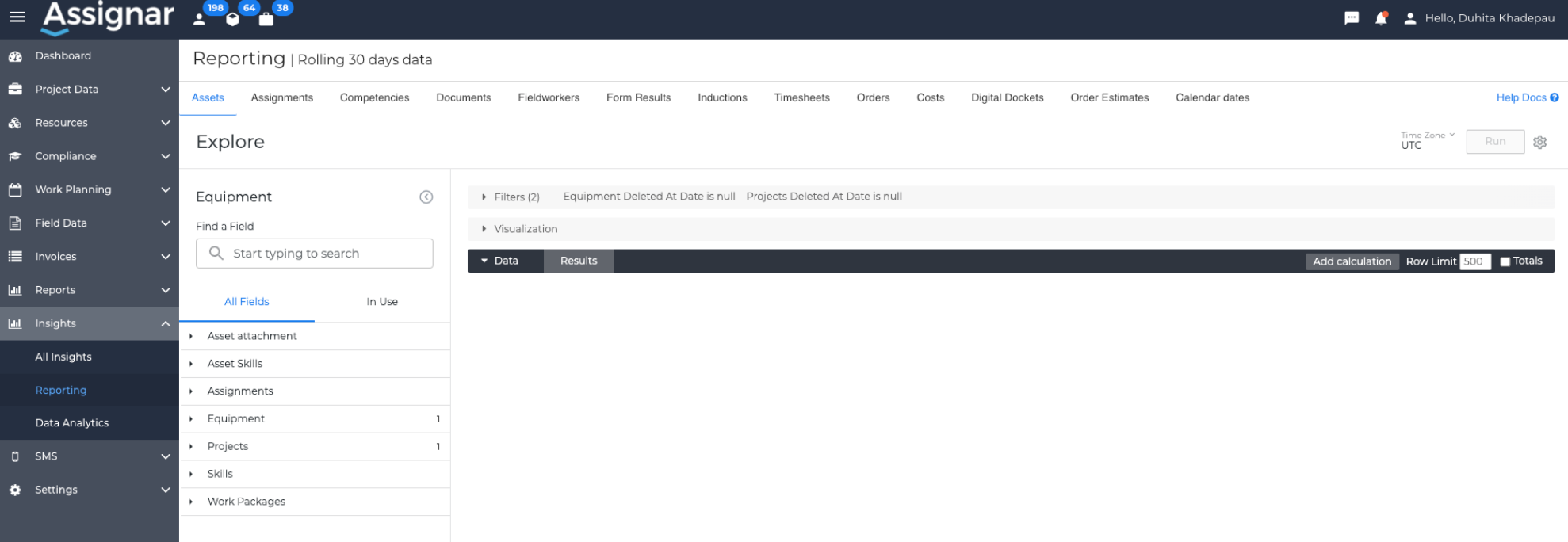Switch to the Assignments report tab
The width and height of the screenshot is (1568, 542).
pos(282,97)
